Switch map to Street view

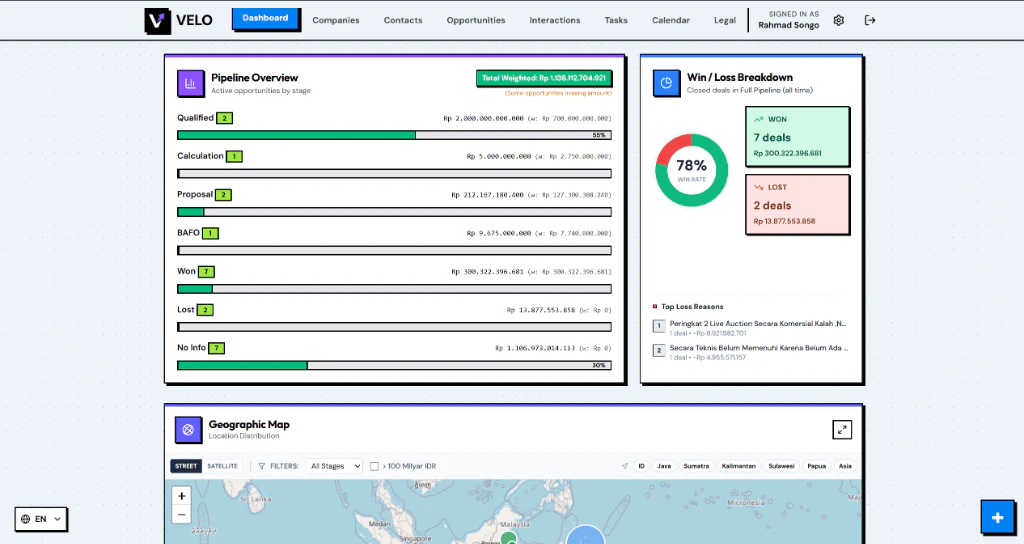pyautogui.click(x=186, y=466)
